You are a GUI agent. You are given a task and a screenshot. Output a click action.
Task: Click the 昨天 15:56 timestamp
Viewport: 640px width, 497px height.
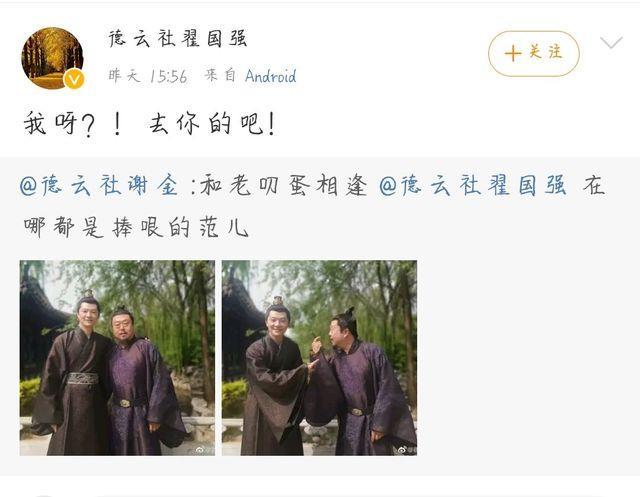[x=148, y=76]
